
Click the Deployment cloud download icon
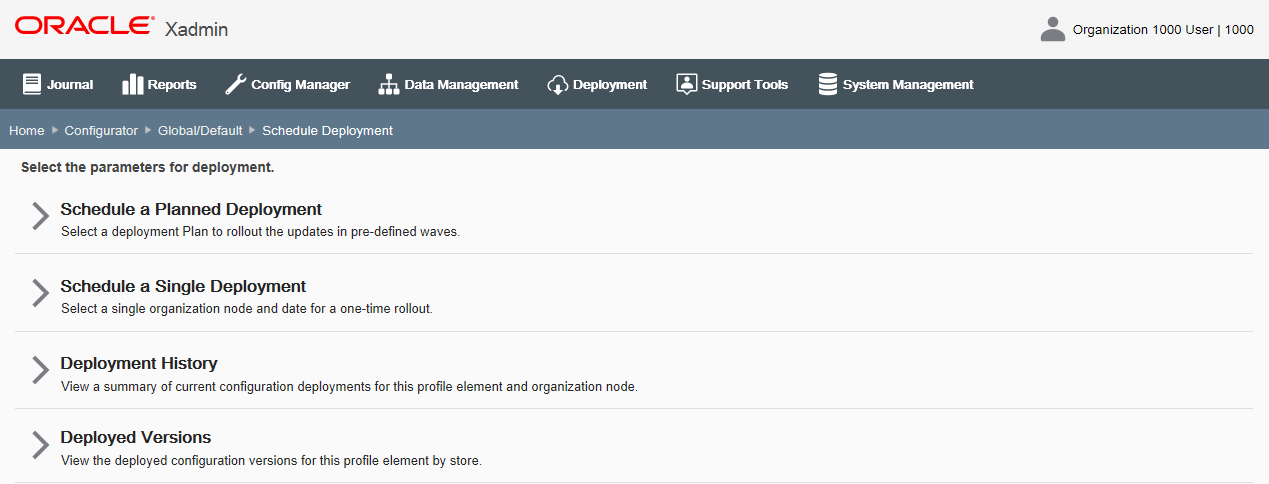[x=557, y=84]
